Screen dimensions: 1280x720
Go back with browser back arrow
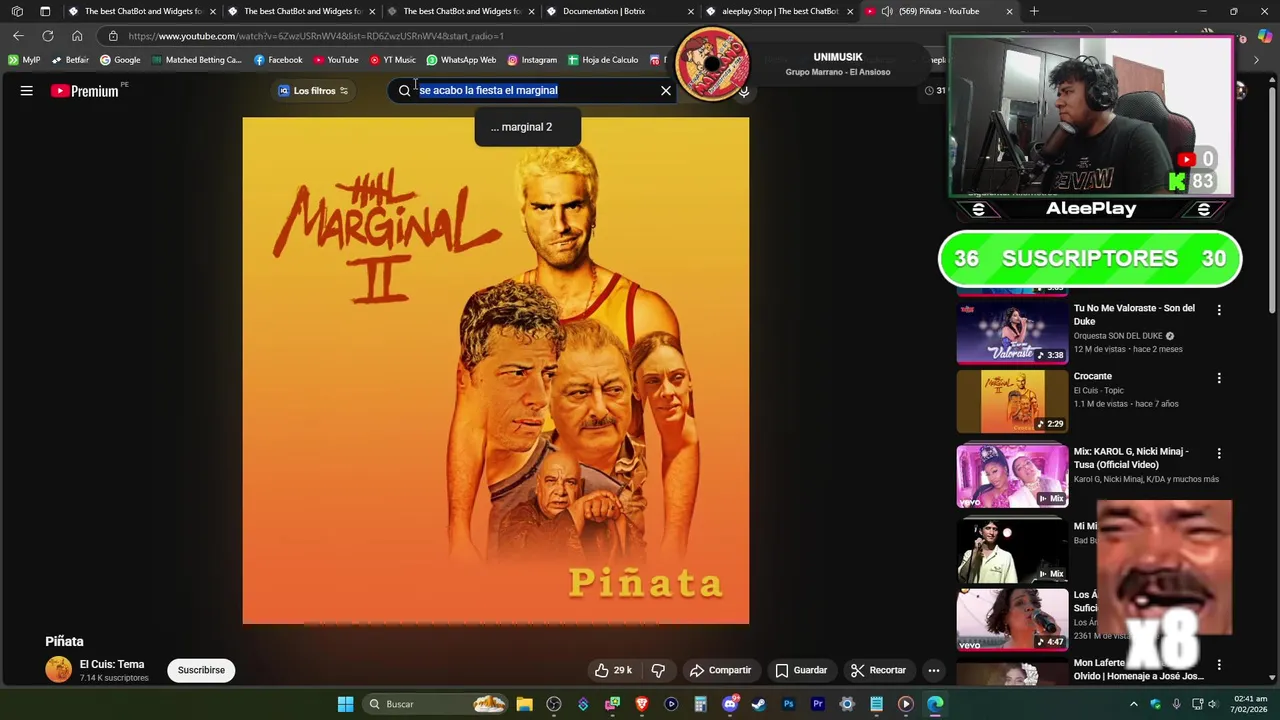point(18,36)
